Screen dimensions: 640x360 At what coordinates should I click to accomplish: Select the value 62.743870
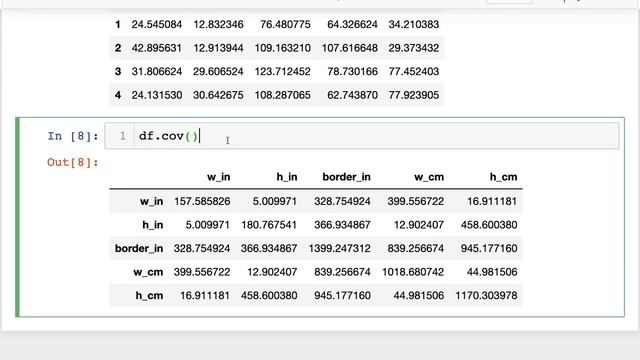point(352,95)
